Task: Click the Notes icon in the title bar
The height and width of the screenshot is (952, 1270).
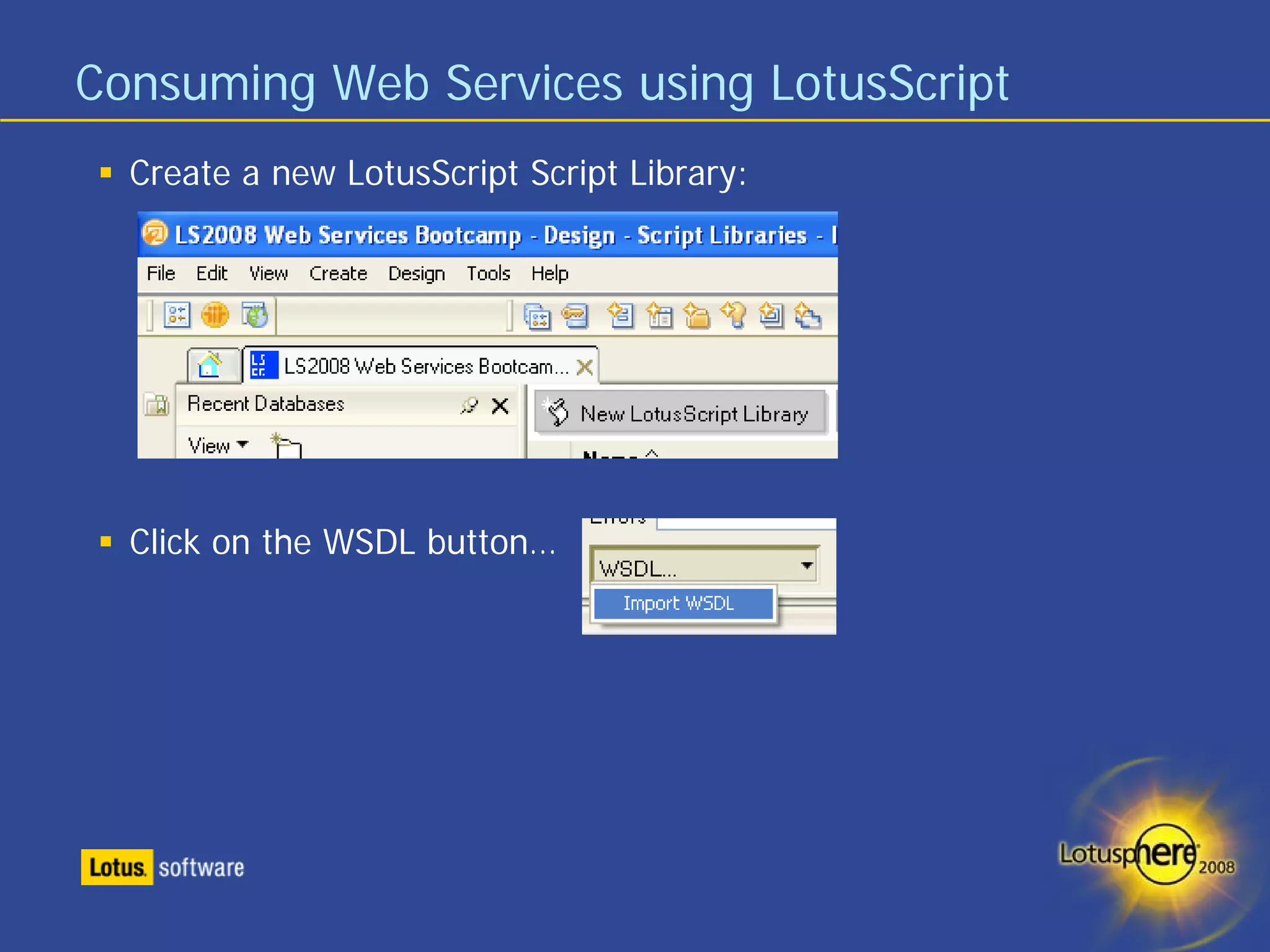Action: [x=155, y=234]
